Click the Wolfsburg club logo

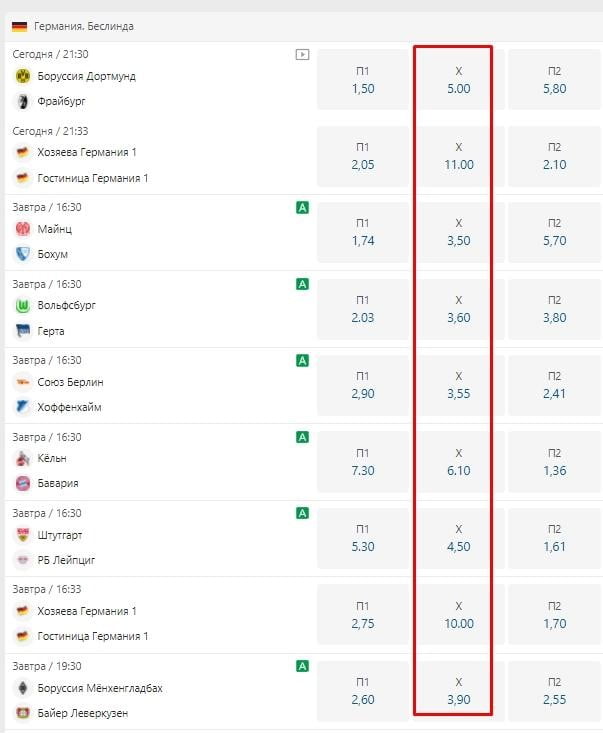pyautogui.click(x=22, y=305)
